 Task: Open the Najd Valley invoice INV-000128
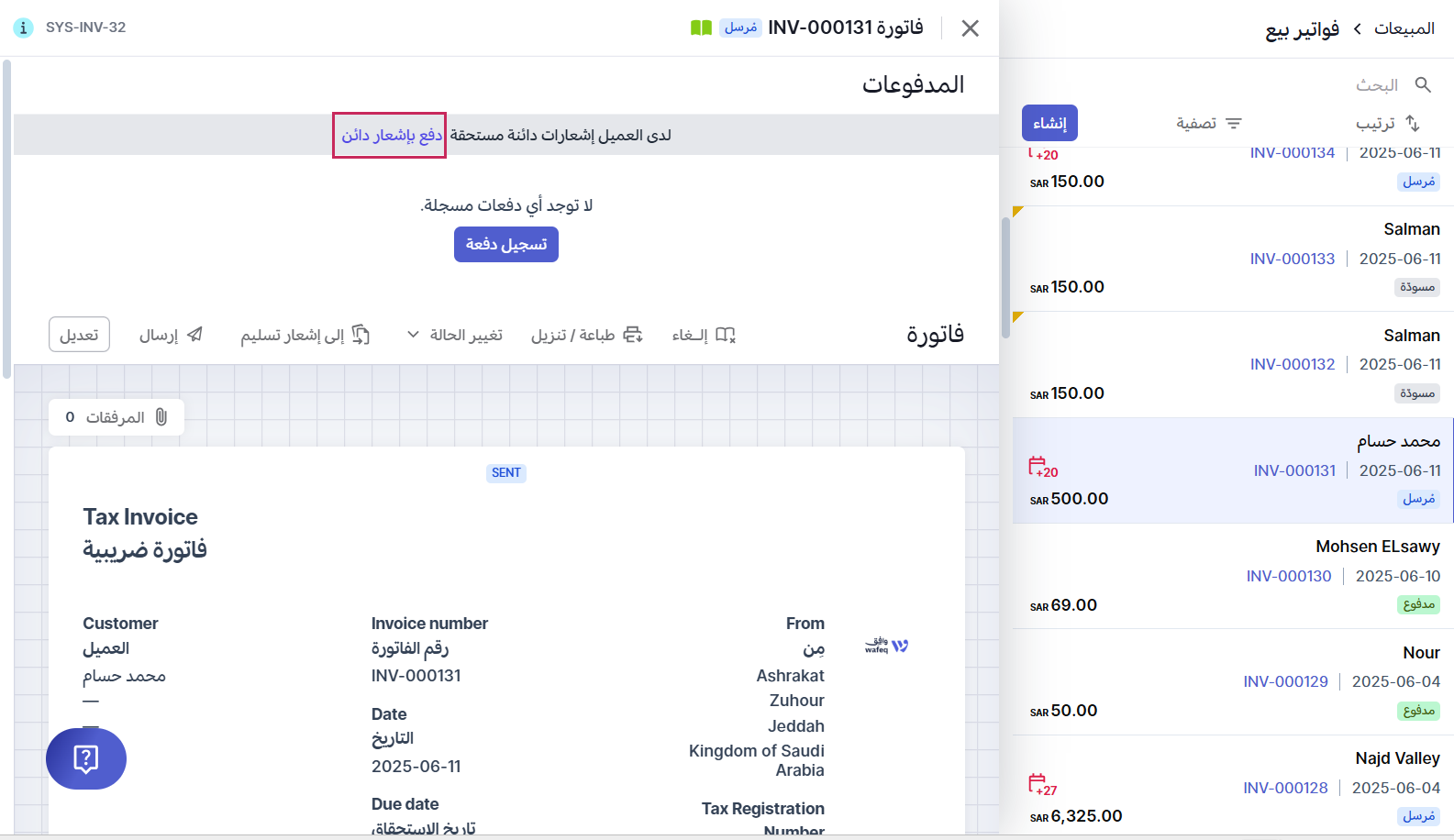tap(1233, 787)
